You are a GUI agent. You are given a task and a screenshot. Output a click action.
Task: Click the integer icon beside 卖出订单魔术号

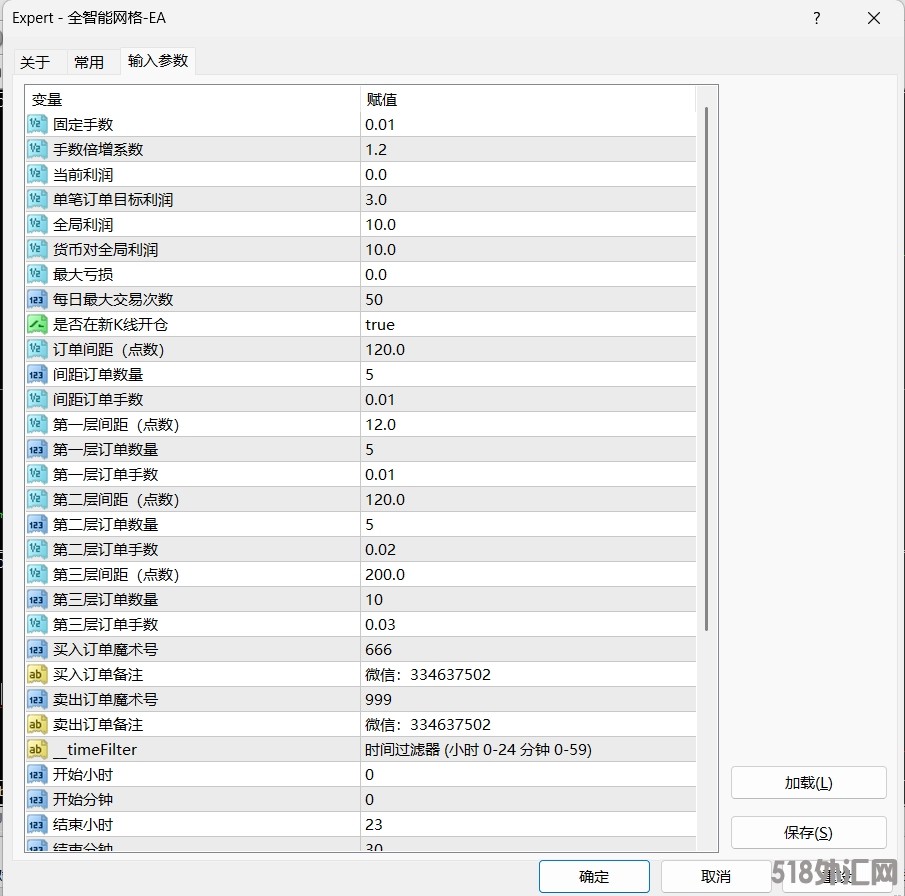pyautogui.click(x=38, y=699)
